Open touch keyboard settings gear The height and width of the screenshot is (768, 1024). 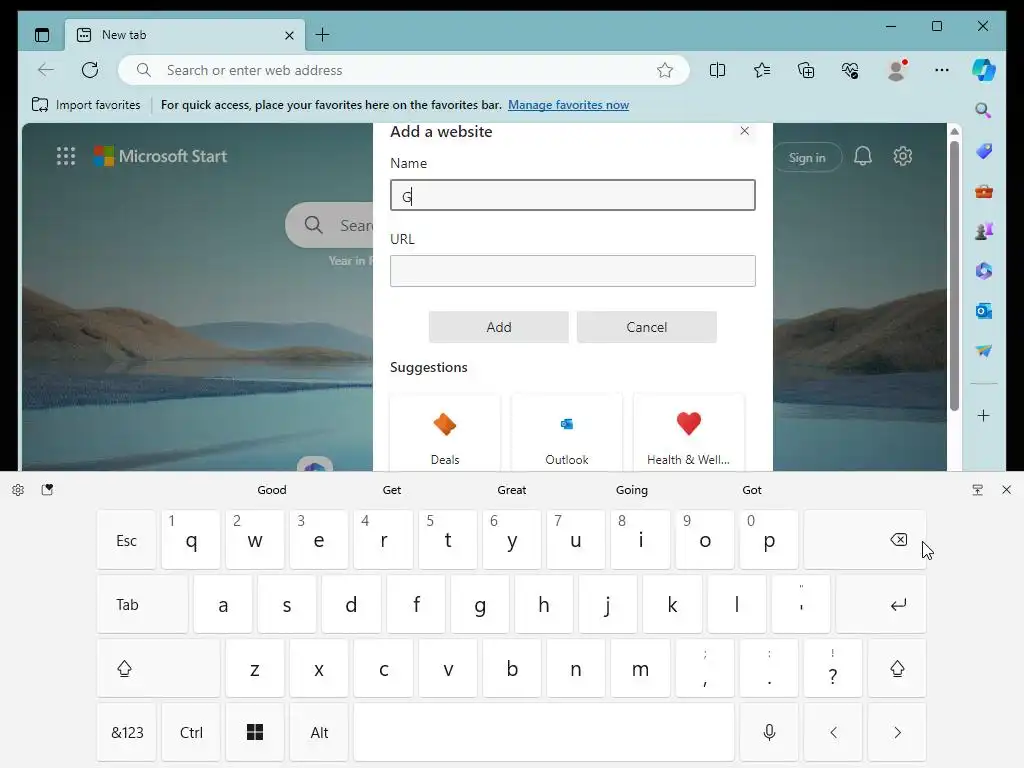(18, 490)
